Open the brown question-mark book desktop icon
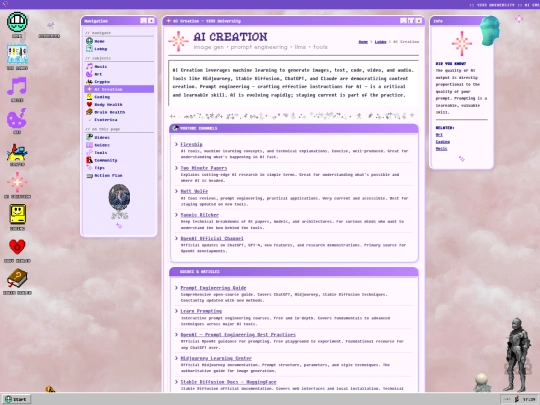The image size is (540, 405). pyautogui.click(x=17, y=278)
